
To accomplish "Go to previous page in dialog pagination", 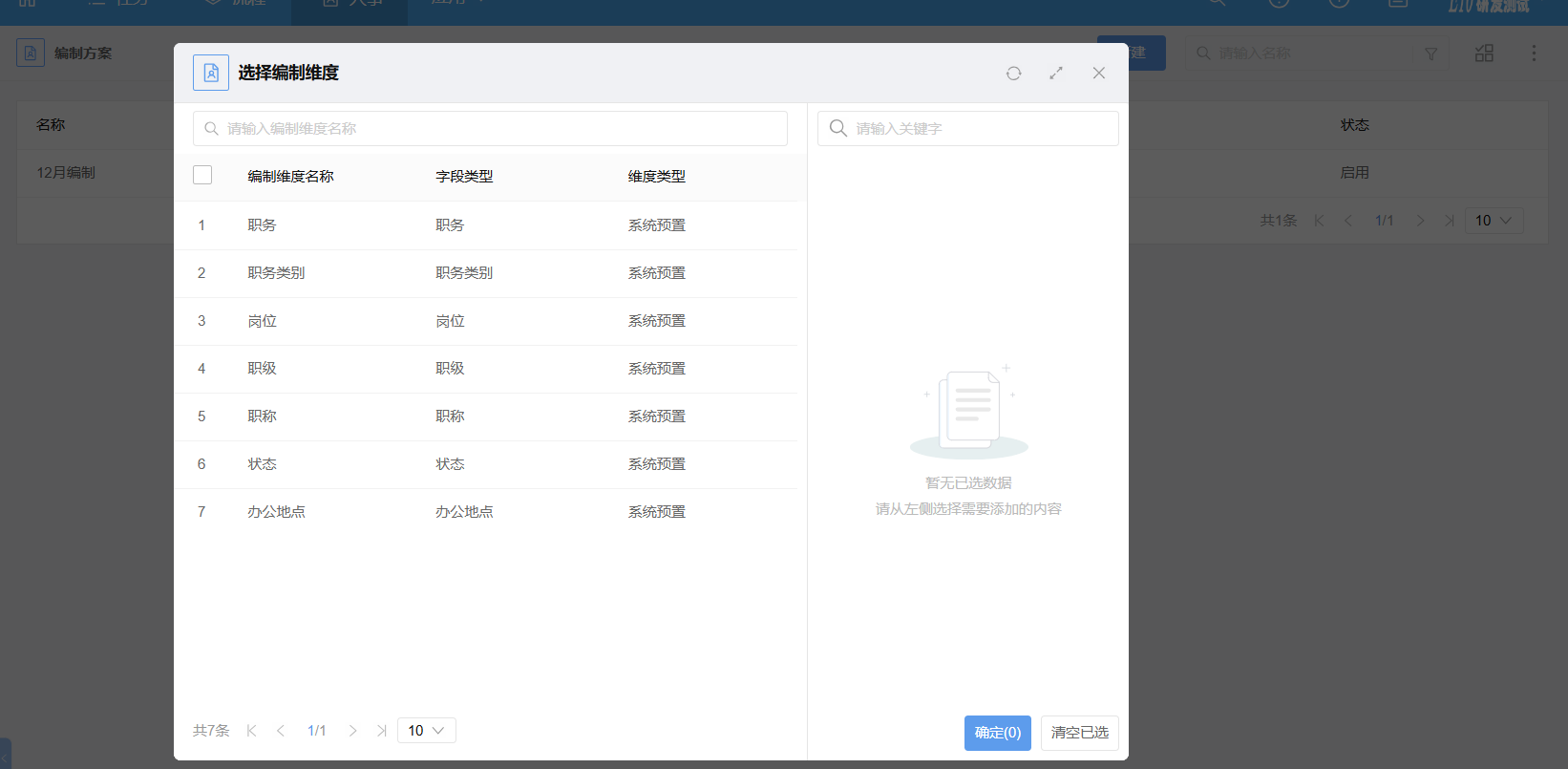I will [281, 731].
